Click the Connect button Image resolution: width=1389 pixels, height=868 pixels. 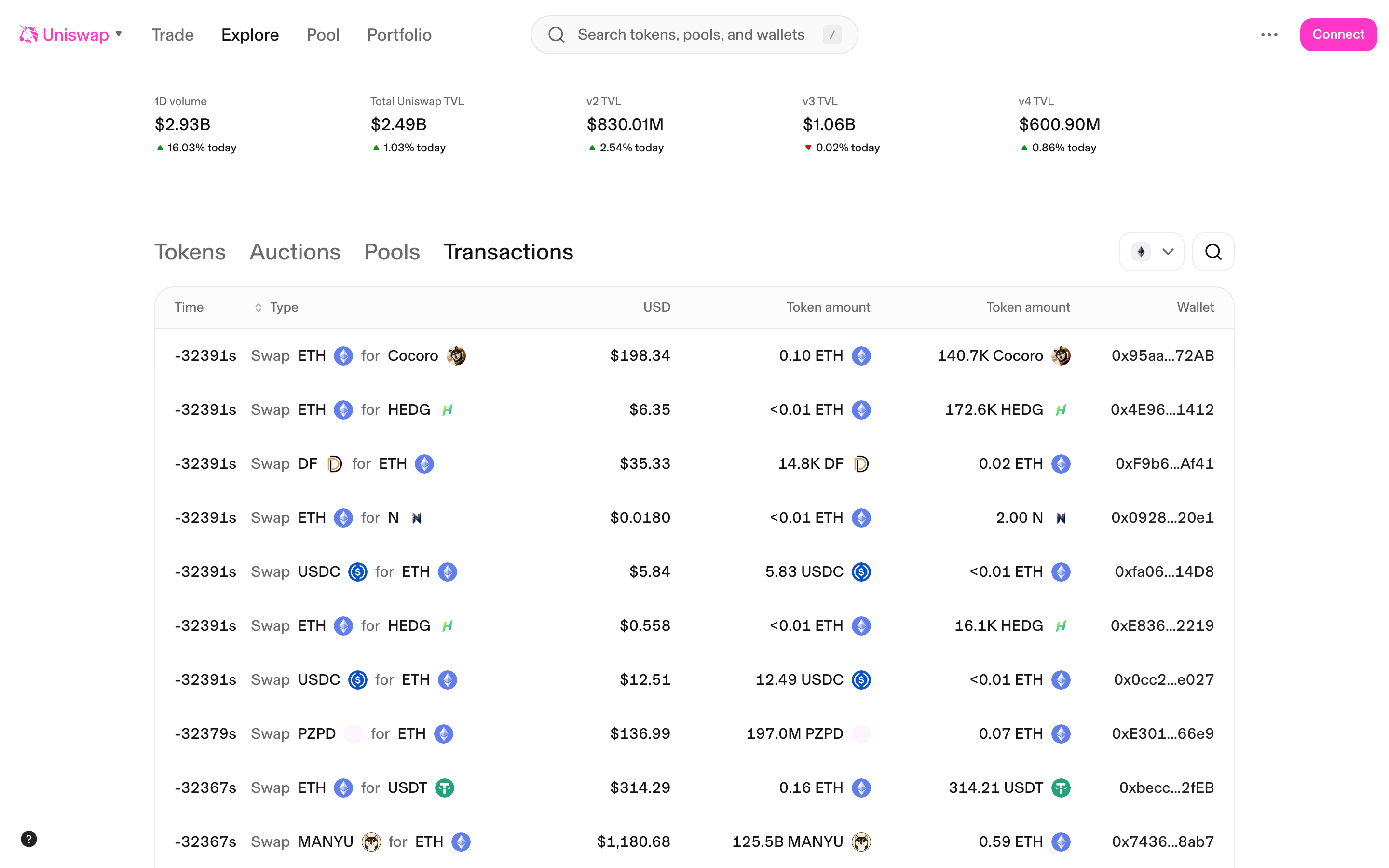click(x=1338, y=34)
